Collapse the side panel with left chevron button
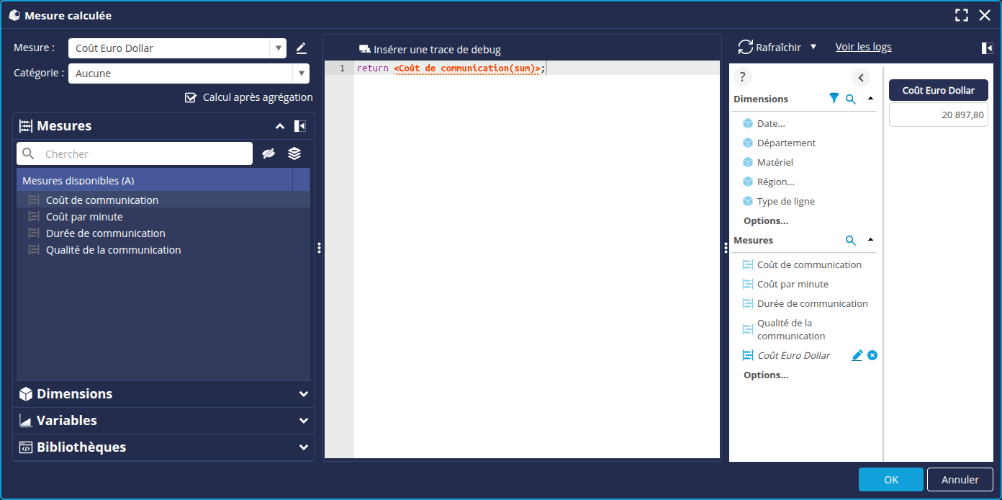This screenshot has width=1002, height=500. click(x=861, y=78)
